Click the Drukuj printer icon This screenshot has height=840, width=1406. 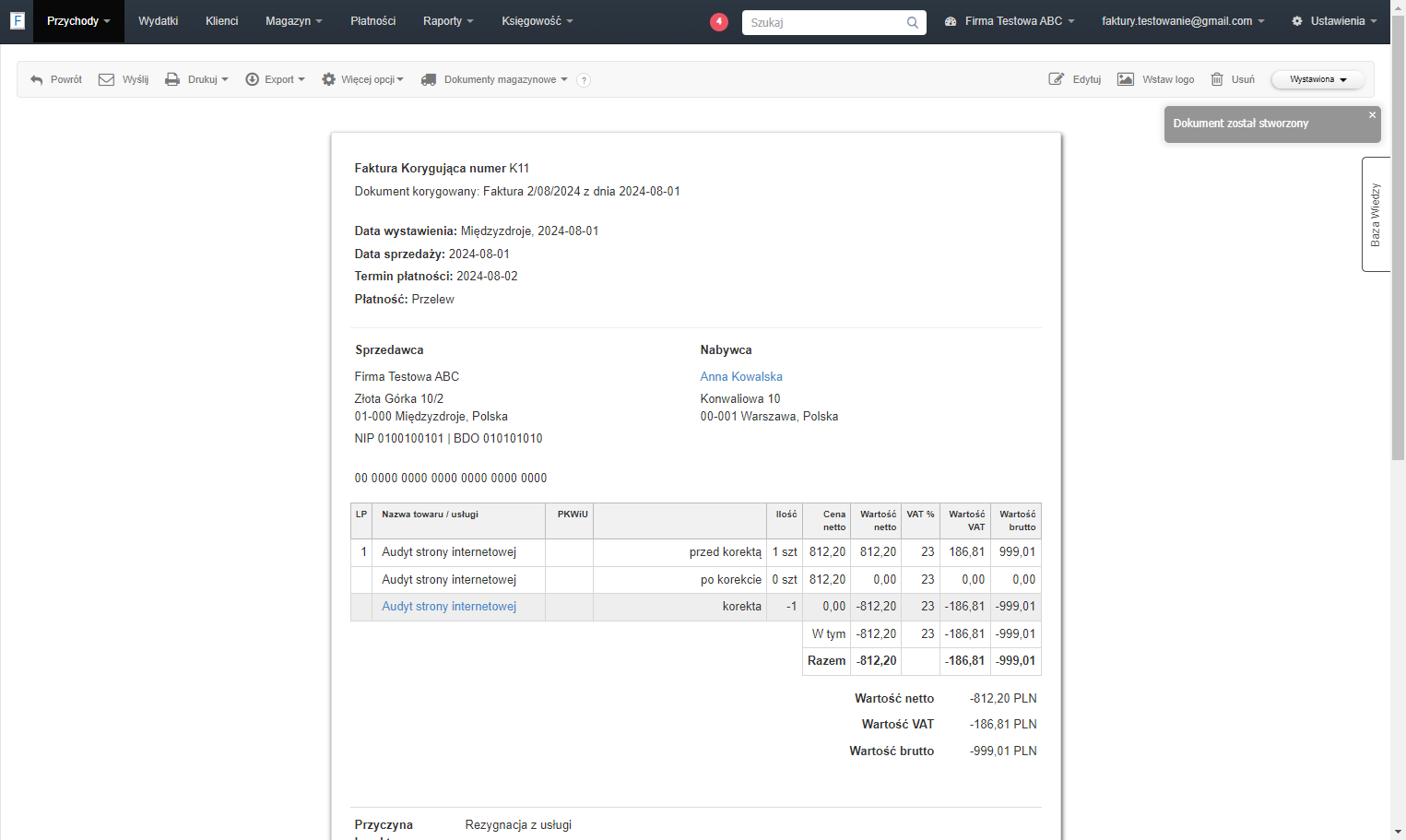pos(172,80)
